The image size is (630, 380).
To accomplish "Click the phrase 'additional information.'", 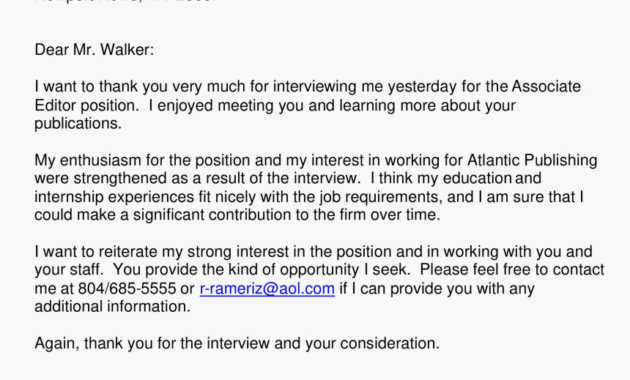I will pos(112,306).
